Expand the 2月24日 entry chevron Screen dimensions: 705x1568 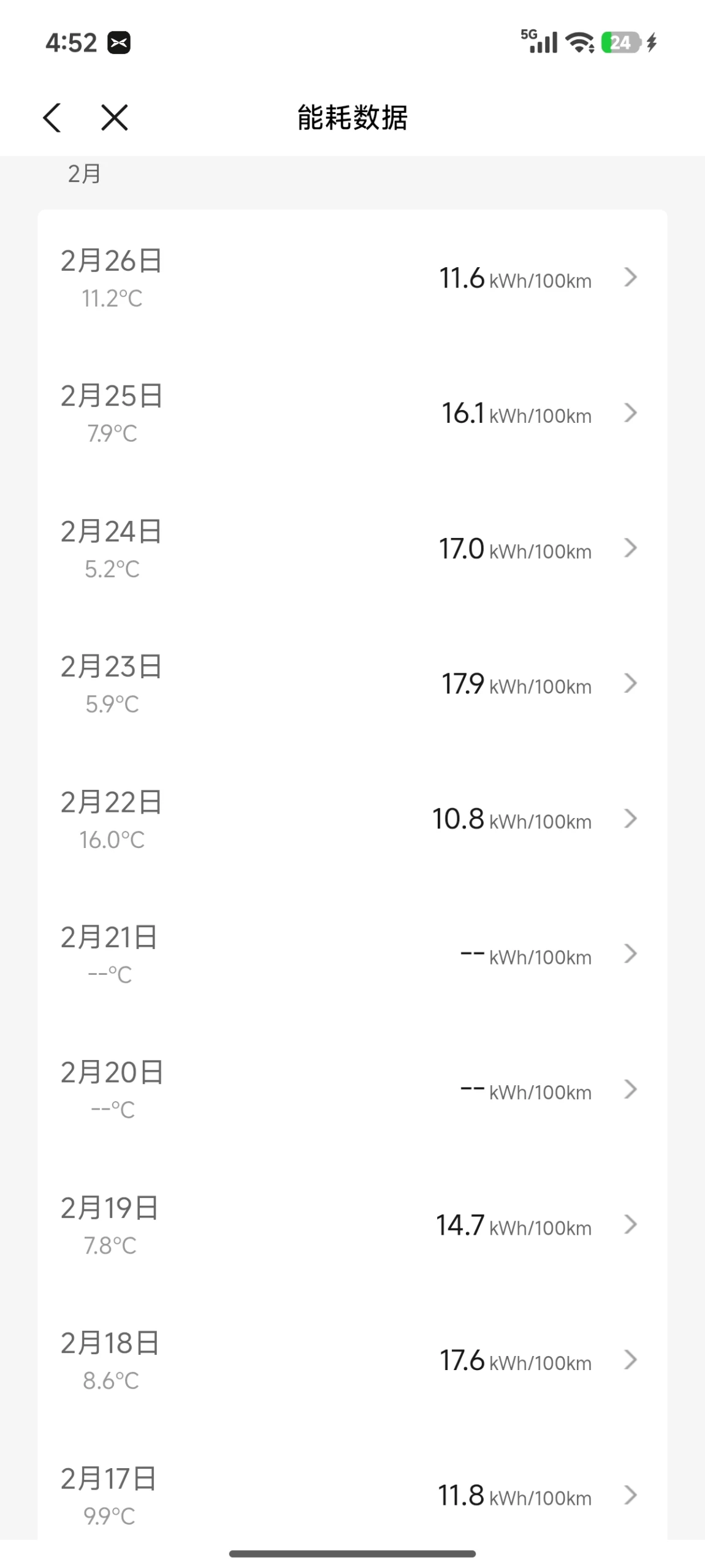pyautogui.click(x=630, y=548)
